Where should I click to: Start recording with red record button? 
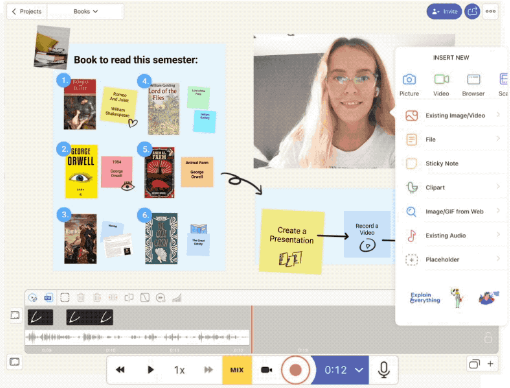pyautogui.click(x=295, y=370)
